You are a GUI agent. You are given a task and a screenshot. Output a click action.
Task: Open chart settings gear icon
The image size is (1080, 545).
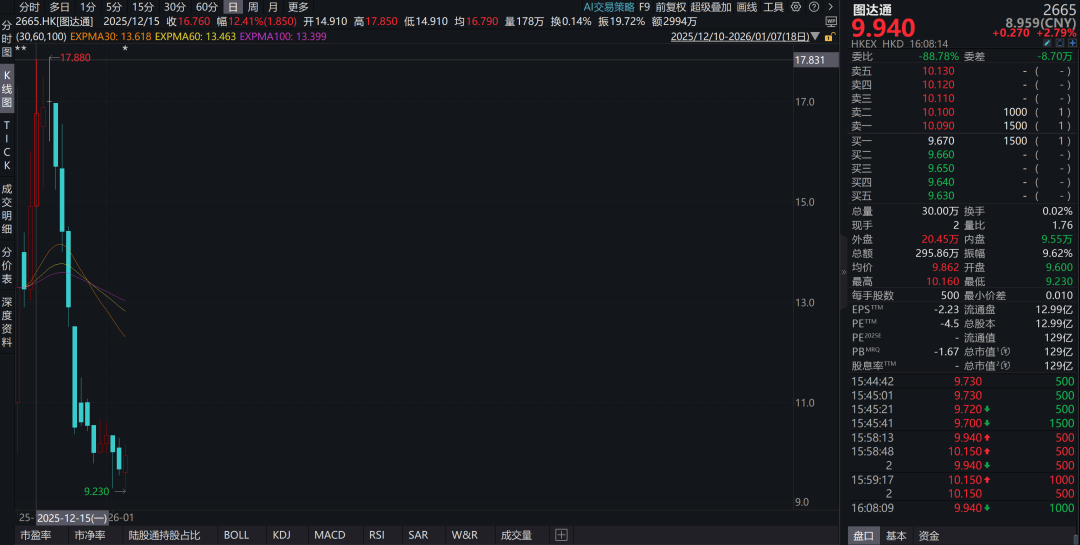(x=796, y=7)
